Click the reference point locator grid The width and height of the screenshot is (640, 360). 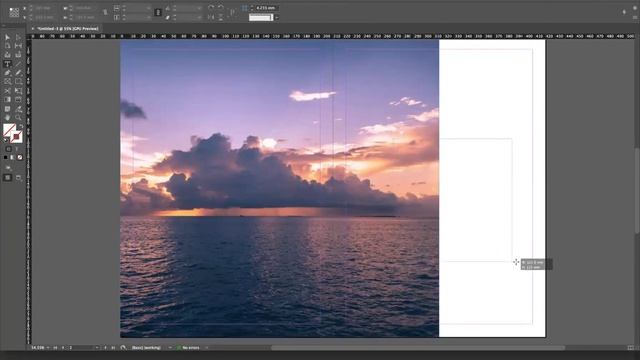pos(14,12)
